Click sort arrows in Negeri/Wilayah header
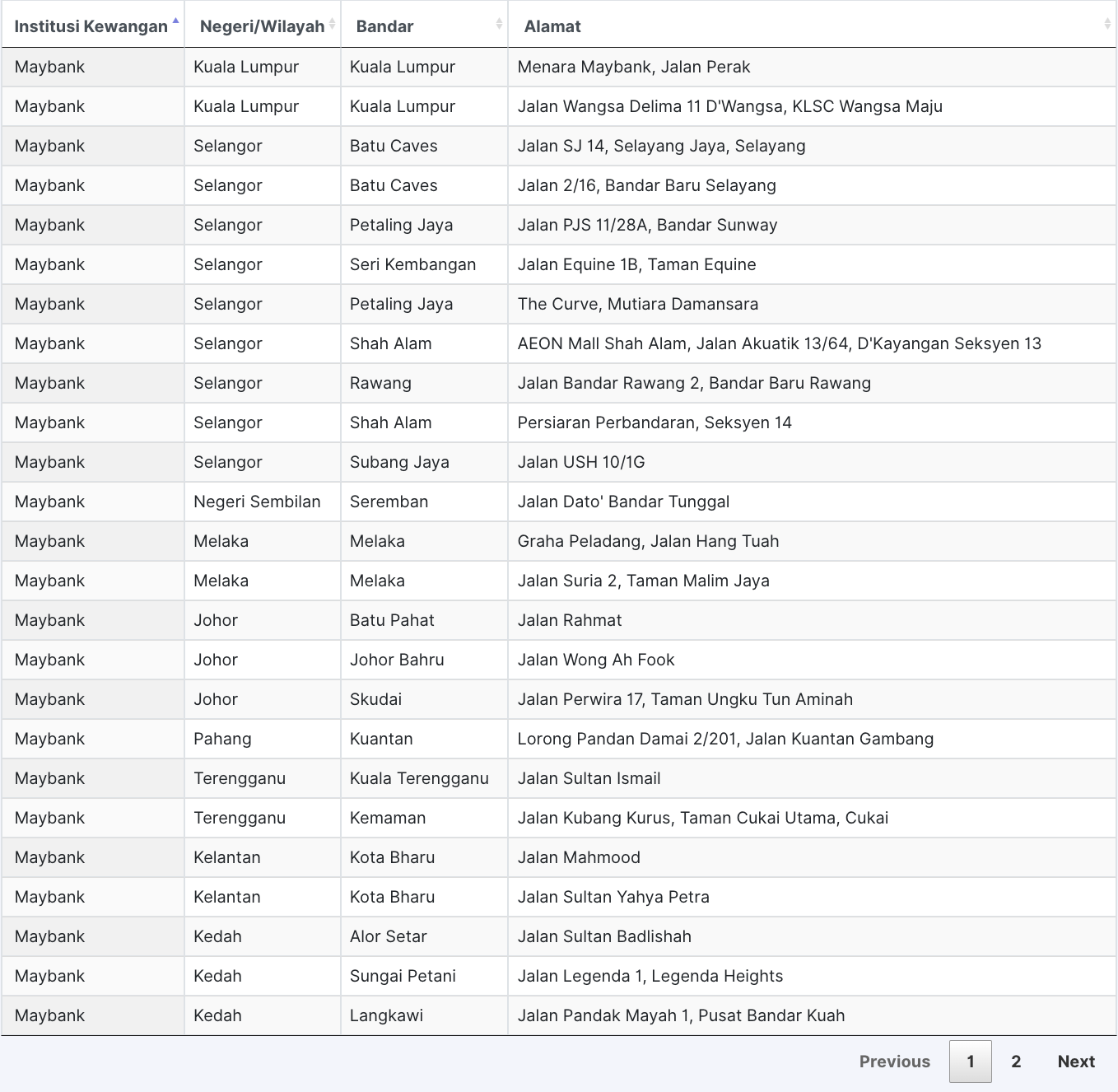1118x1092 pixels. coord(332,25)
